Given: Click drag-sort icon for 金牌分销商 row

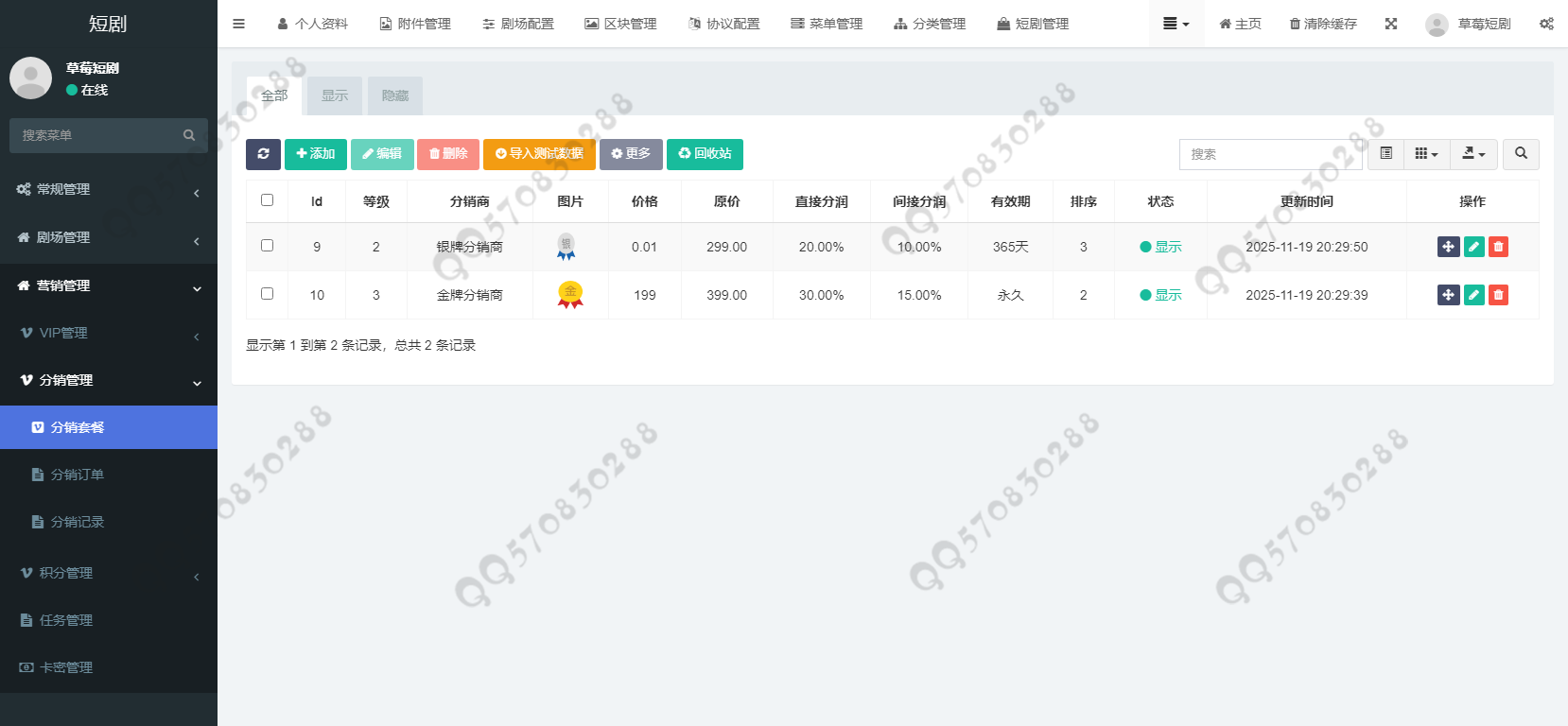Looking at the screenshot, I should point(1448,295).
